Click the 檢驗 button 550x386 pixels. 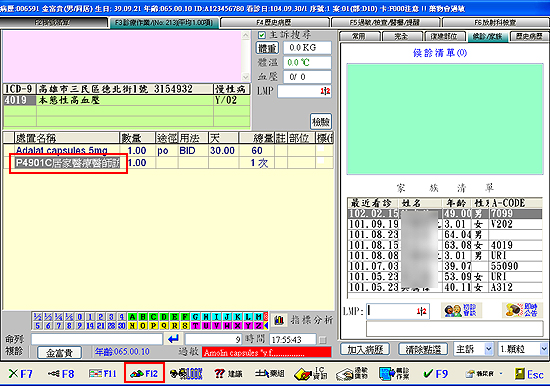pos(321,121)
